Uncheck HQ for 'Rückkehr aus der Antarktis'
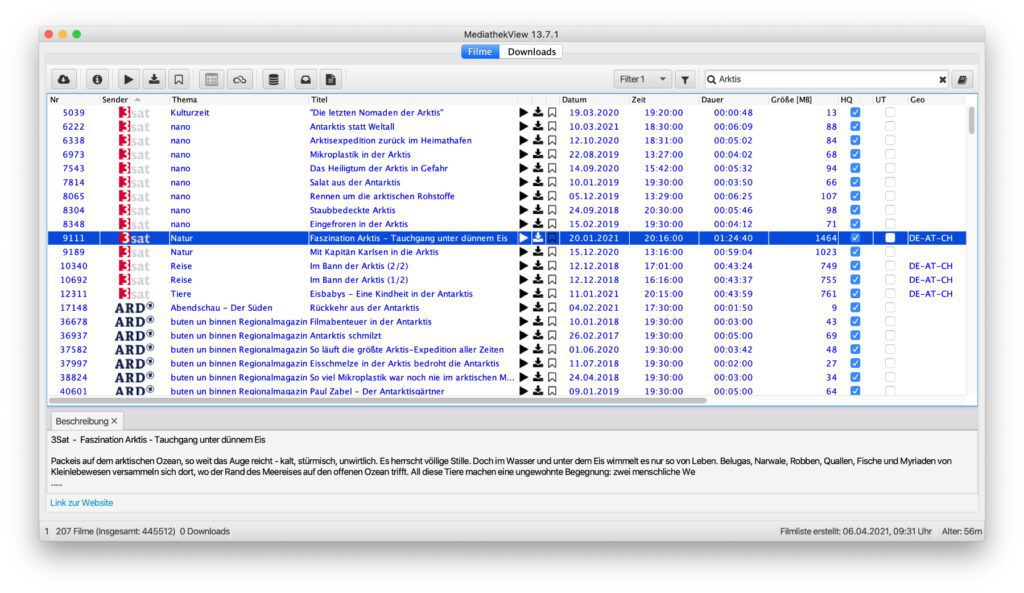The image size is (1024, 593). click(854, 308)
